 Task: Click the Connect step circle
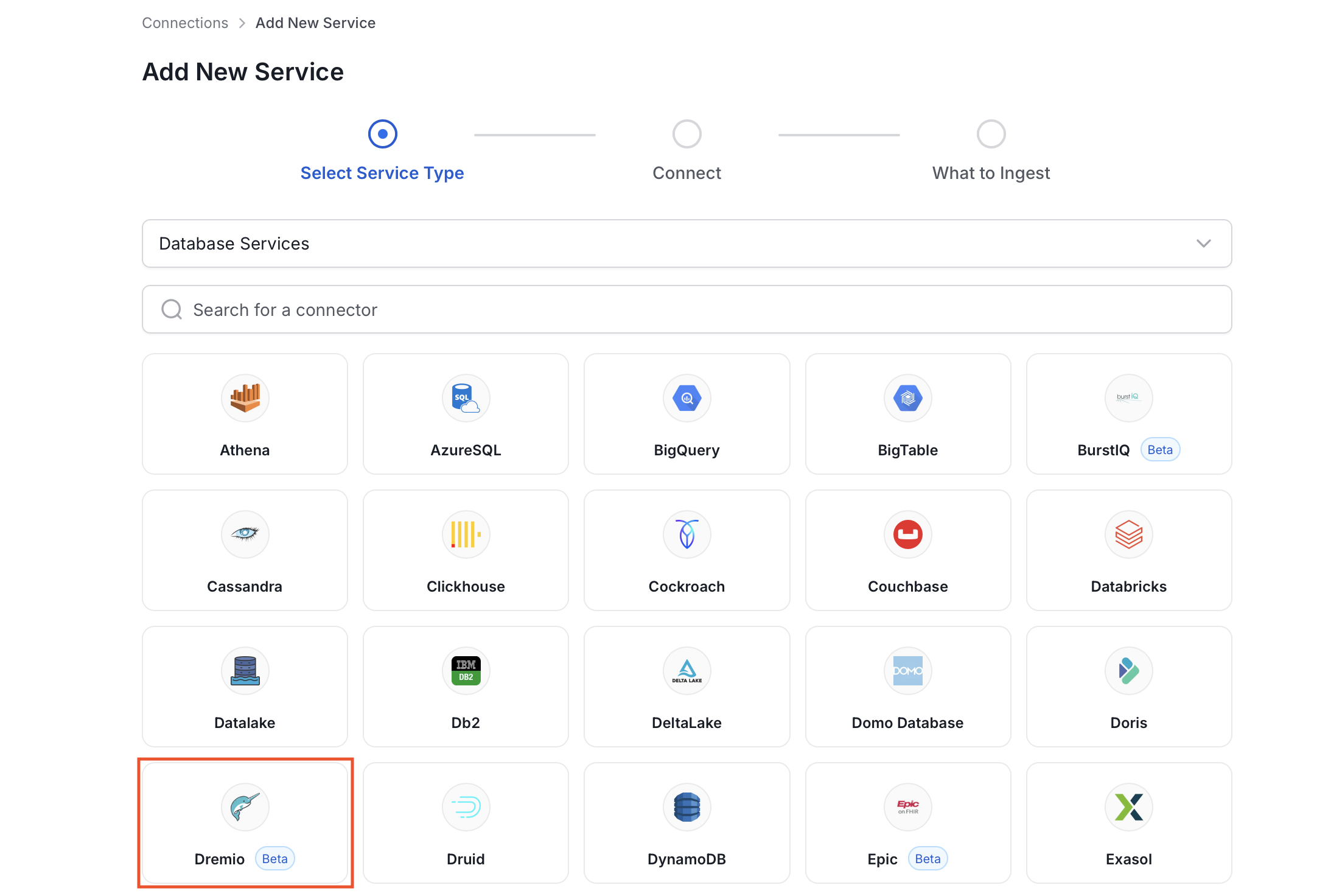tap(686, 134)
